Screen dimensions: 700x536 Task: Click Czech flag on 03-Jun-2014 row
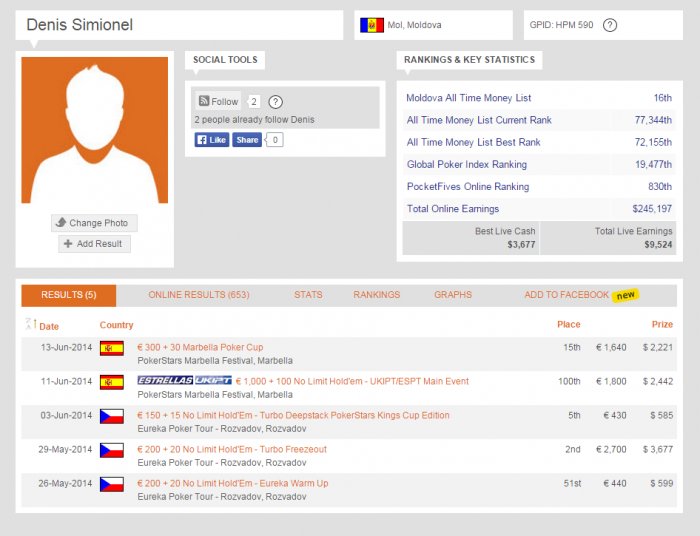click(x=112, y=416)
